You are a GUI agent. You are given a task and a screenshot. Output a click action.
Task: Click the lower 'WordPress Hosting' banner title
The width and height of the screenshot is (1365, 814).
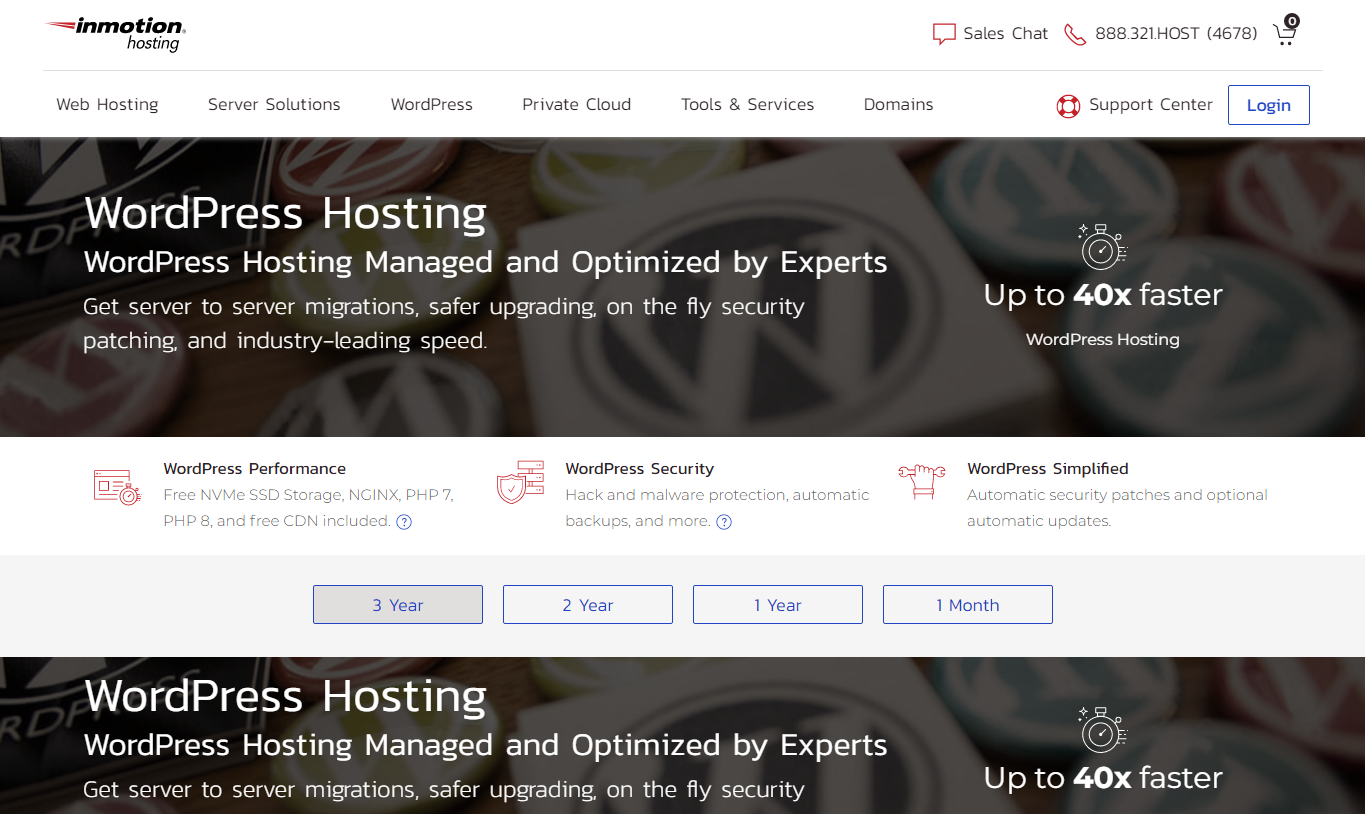point(285,697)
